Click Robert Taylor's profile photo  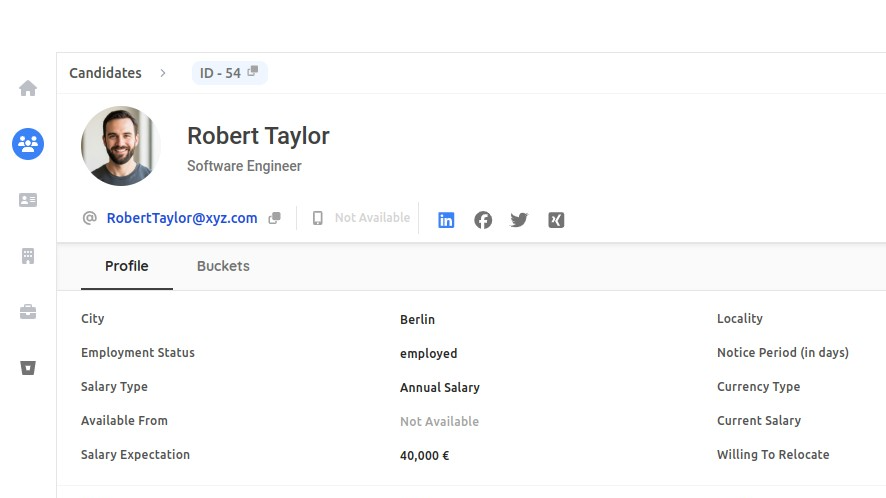[121, 146]
